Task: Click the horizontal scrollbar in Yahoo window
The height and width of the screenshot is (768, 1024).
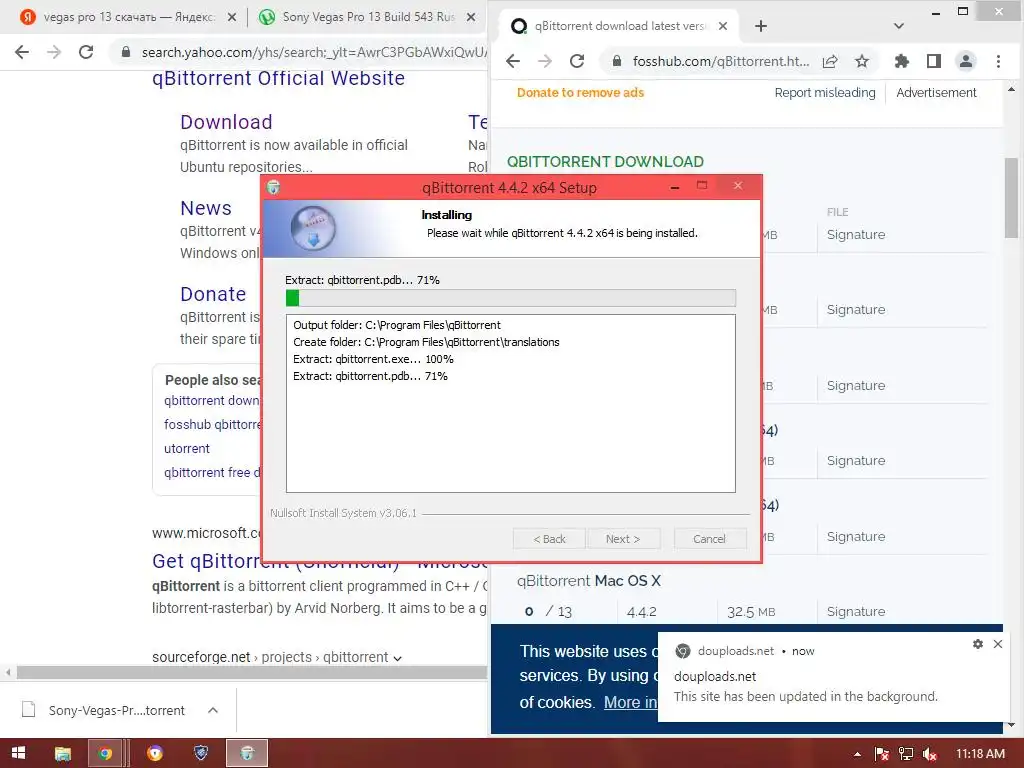Action: click(251, 672)
